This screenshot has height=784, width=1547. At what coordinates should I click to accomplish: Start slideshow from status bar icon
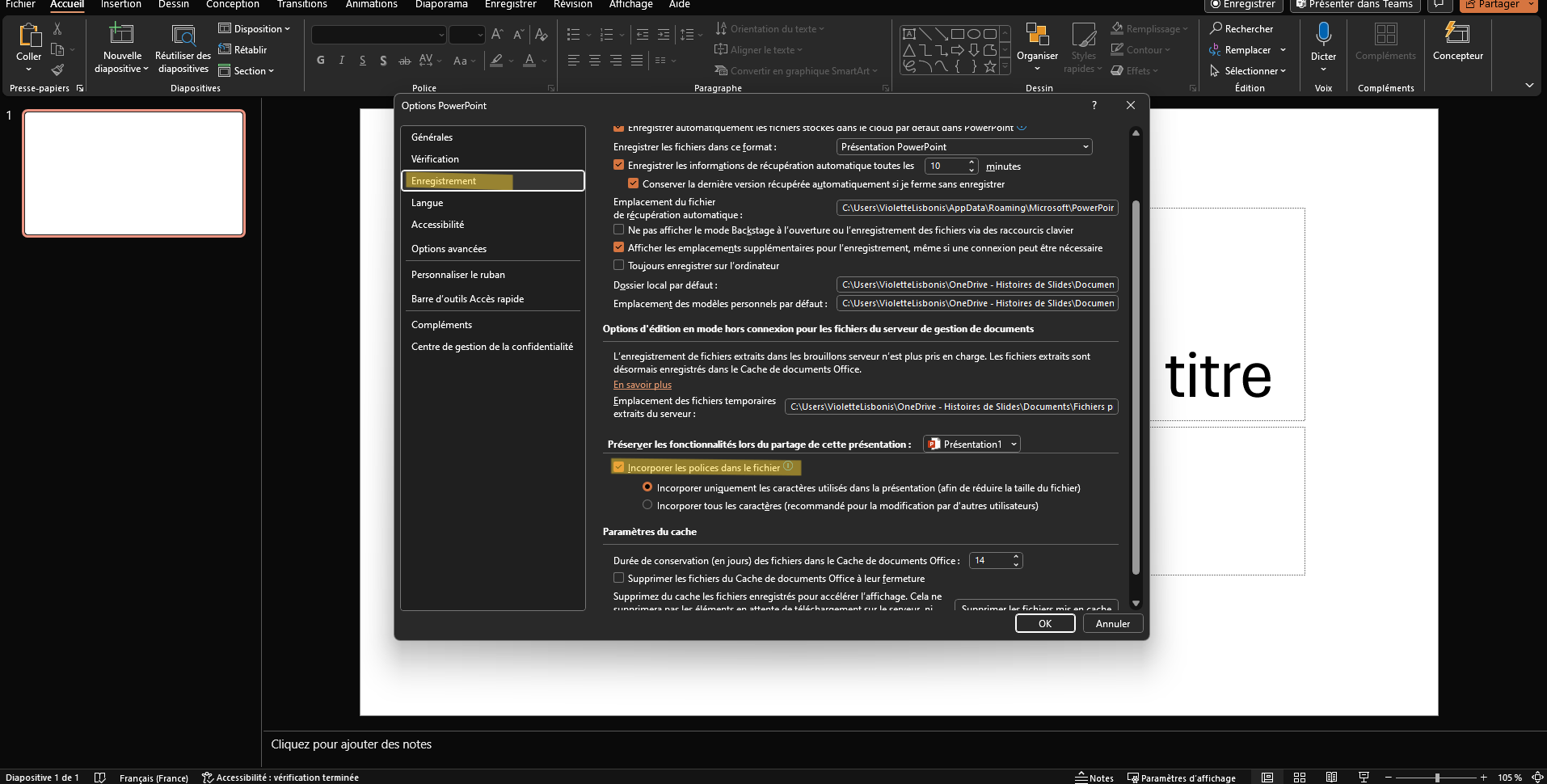[x=1364, y=778]
